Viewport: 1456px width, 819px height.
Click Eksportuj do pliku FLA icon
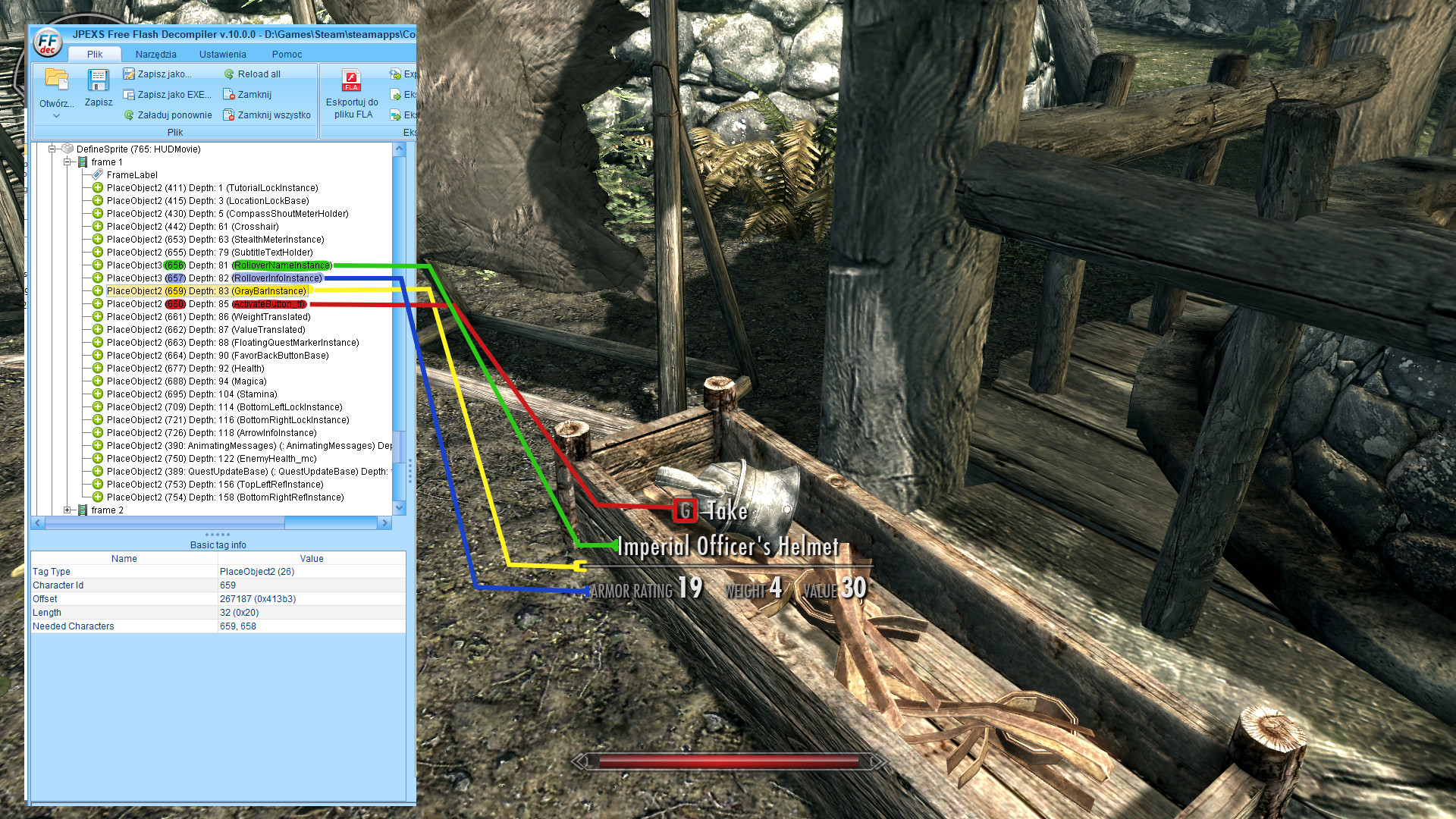click(x=351, y=80)
